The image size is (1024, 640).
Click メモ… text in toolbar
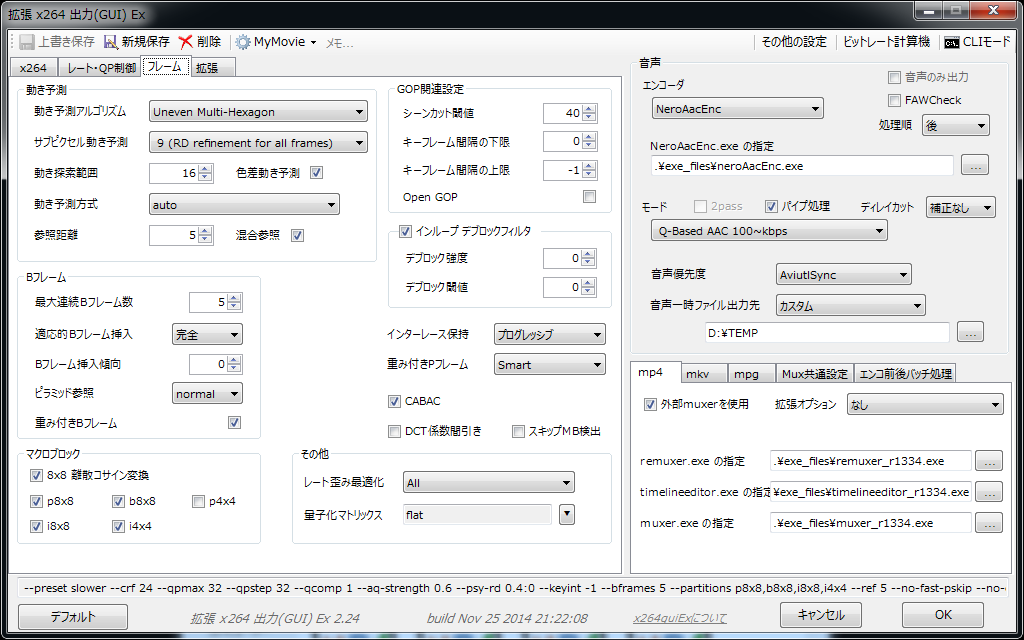339,43
